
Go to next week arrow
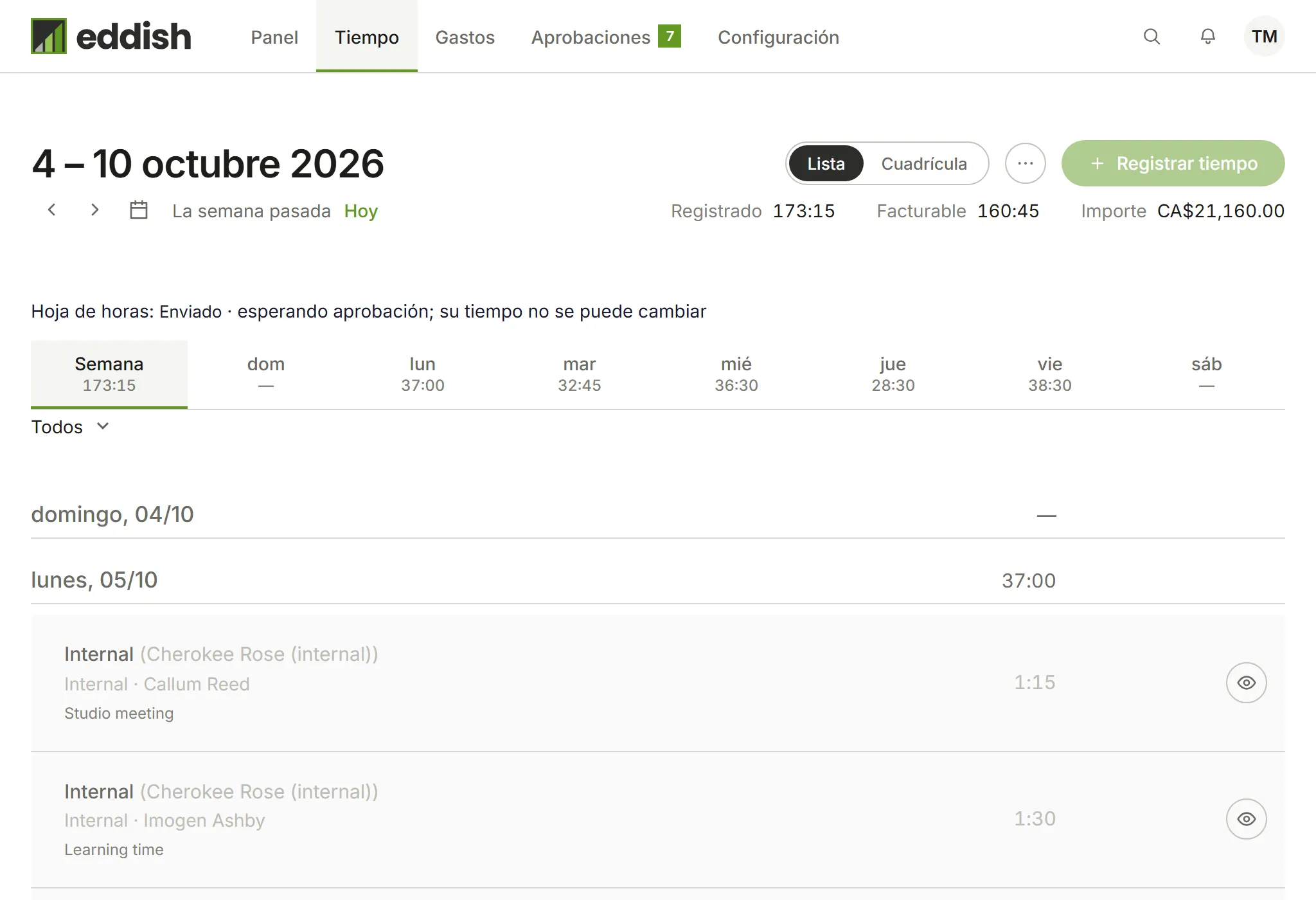[x=94, y=210]
